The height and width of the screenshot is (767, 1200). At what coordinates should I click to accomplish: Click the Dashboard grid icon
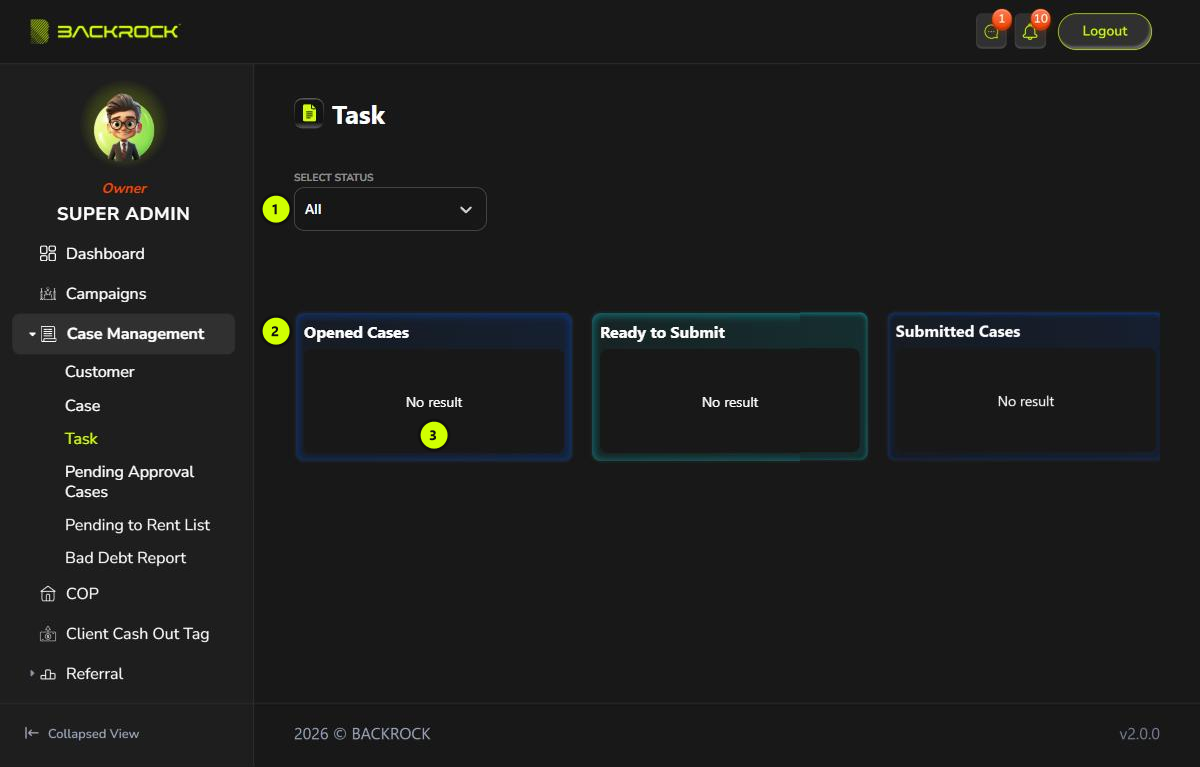click(48, 254)
